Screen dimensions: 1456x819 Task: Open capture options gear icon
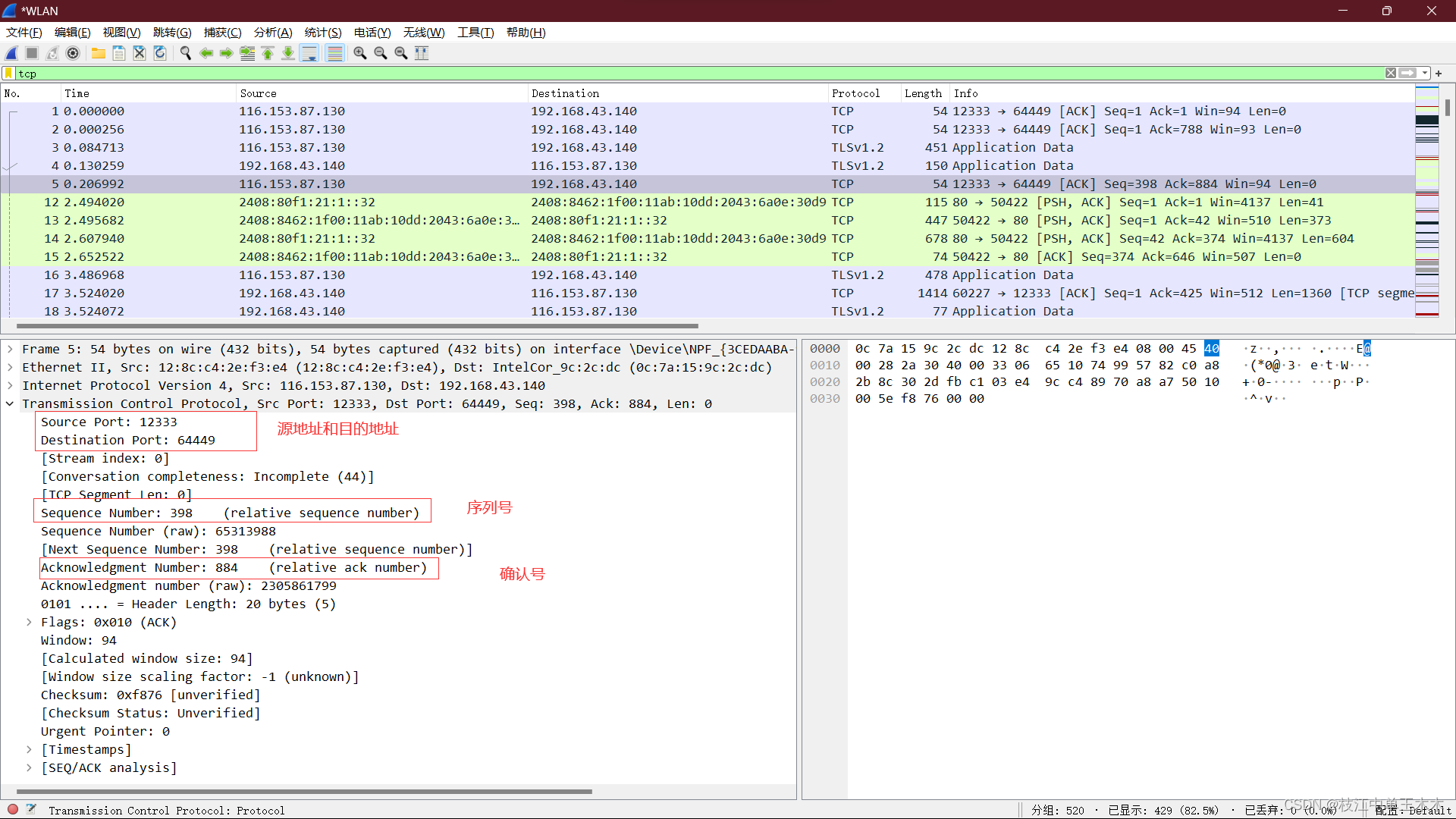[x=73, y=53]
